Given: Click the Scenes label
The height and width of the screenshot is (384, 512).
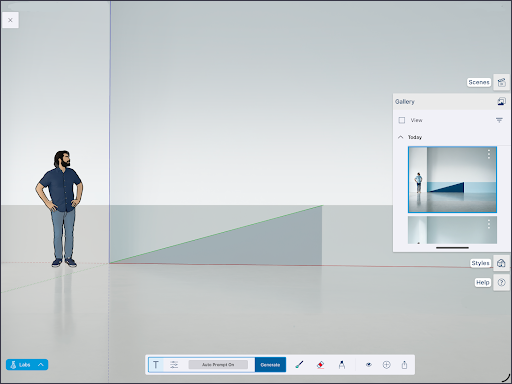Looking at the screenshot, I should click(479, 82).
